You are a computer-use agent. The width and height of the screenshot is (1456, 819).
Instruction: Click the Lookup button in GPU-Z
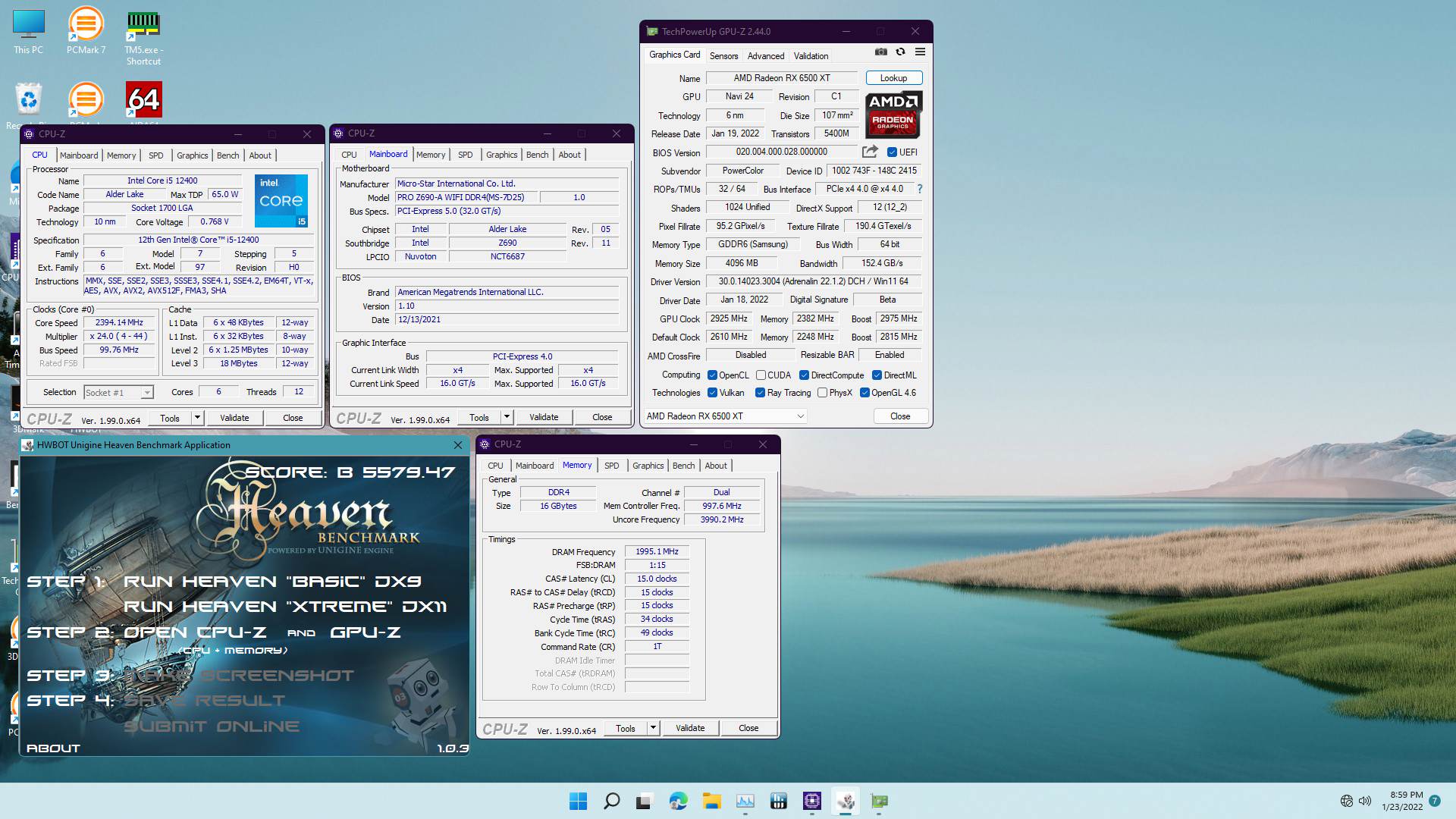tap(893, 78)
